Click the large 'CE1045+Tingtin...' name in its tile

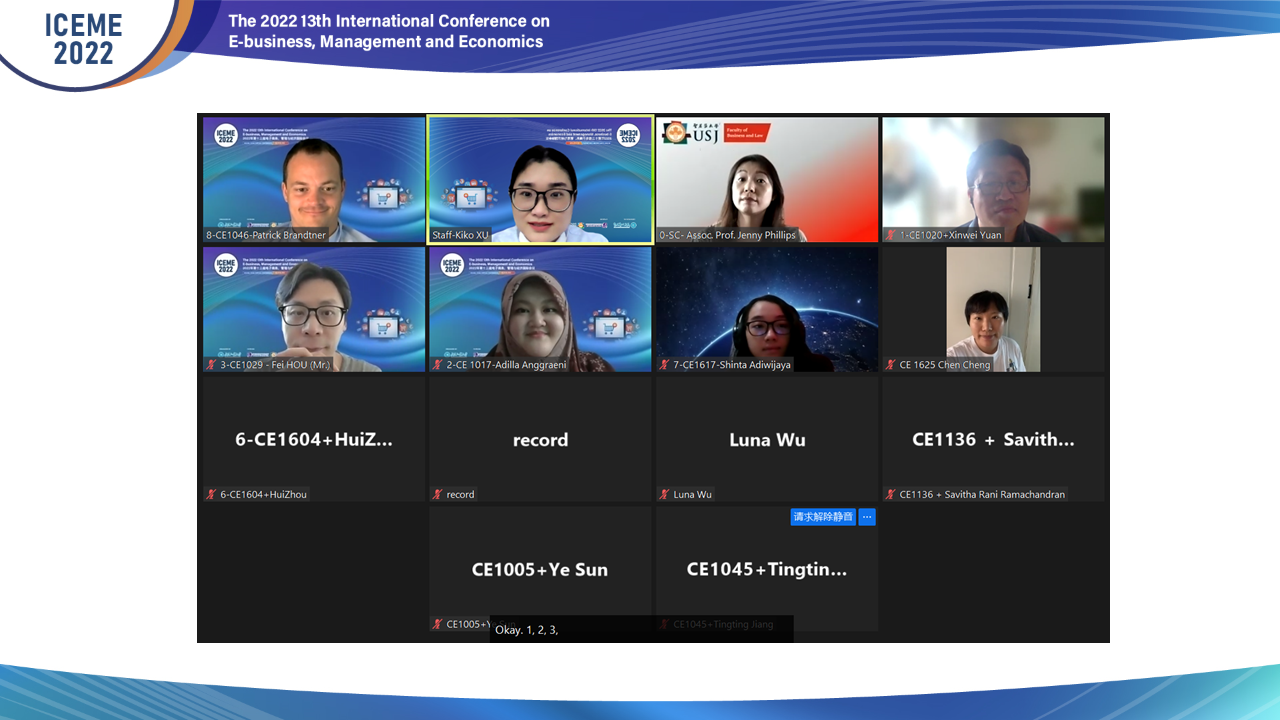tap(767, 569)
